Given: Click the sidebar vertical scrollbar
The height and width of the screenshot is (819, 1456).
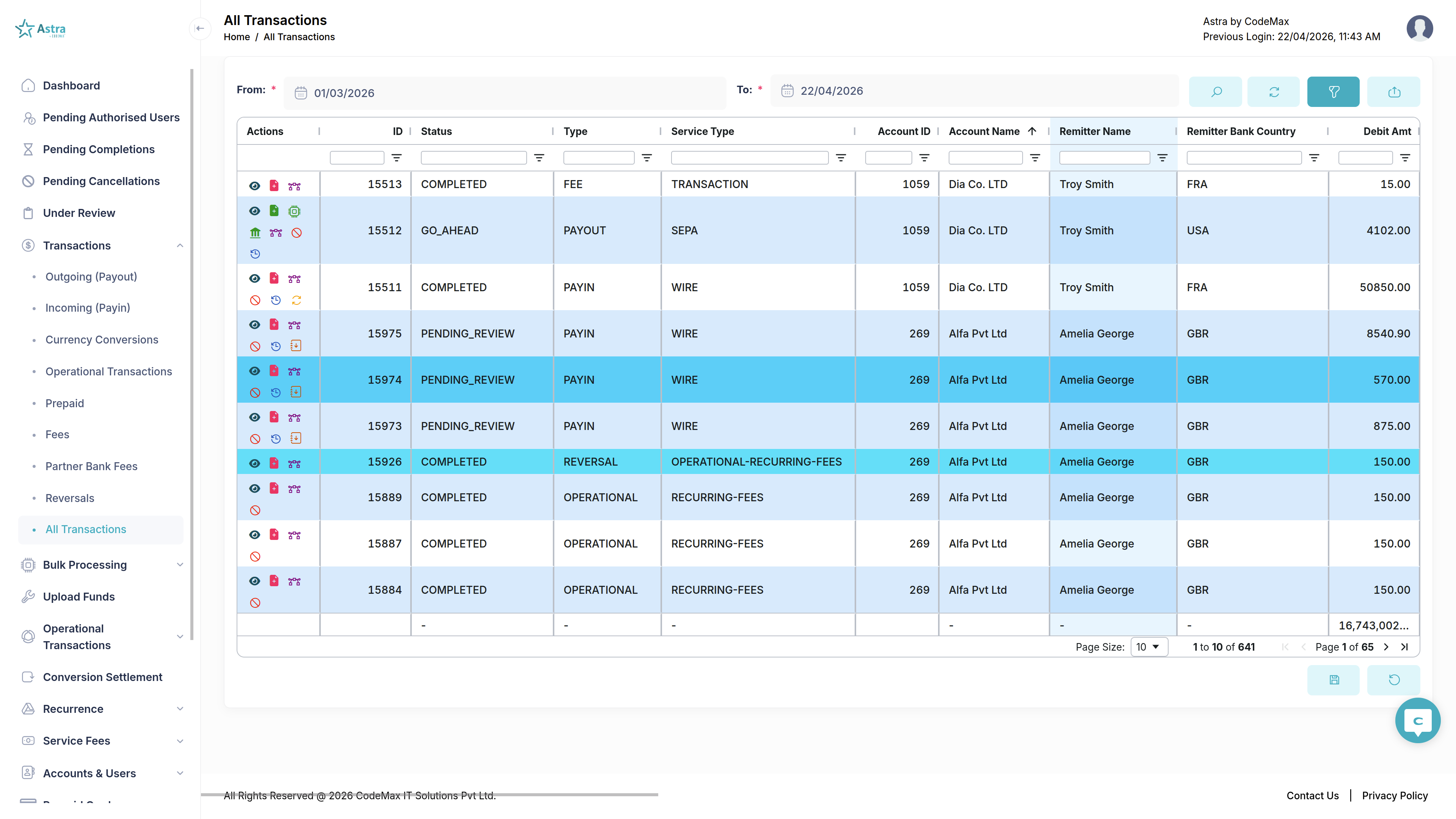Looking at the screenshot, I should [192, 355].
